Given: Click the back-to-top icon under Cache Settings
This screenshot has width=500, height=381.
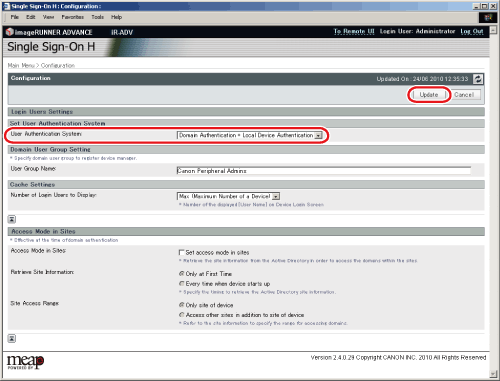Looking at the screenshot, I should [x=12, y=219].
